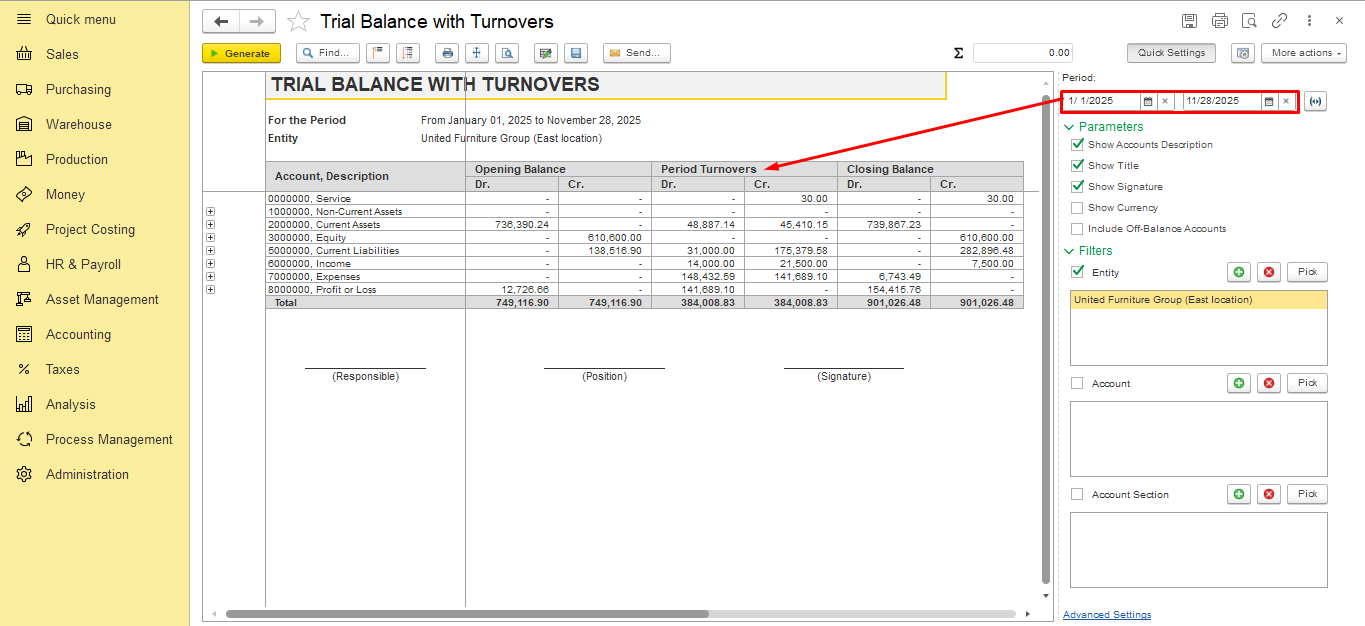The width and height of the screenshot is (1365, 626).
Task: Open the start date calendar picker
Action: (1148, 101)
